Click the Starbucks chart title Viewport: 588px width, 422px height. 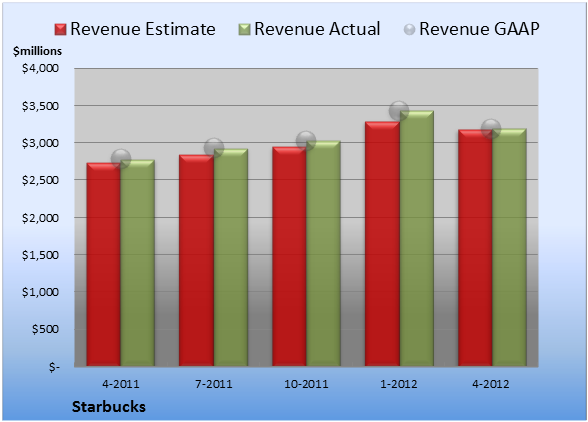(109, 407)
